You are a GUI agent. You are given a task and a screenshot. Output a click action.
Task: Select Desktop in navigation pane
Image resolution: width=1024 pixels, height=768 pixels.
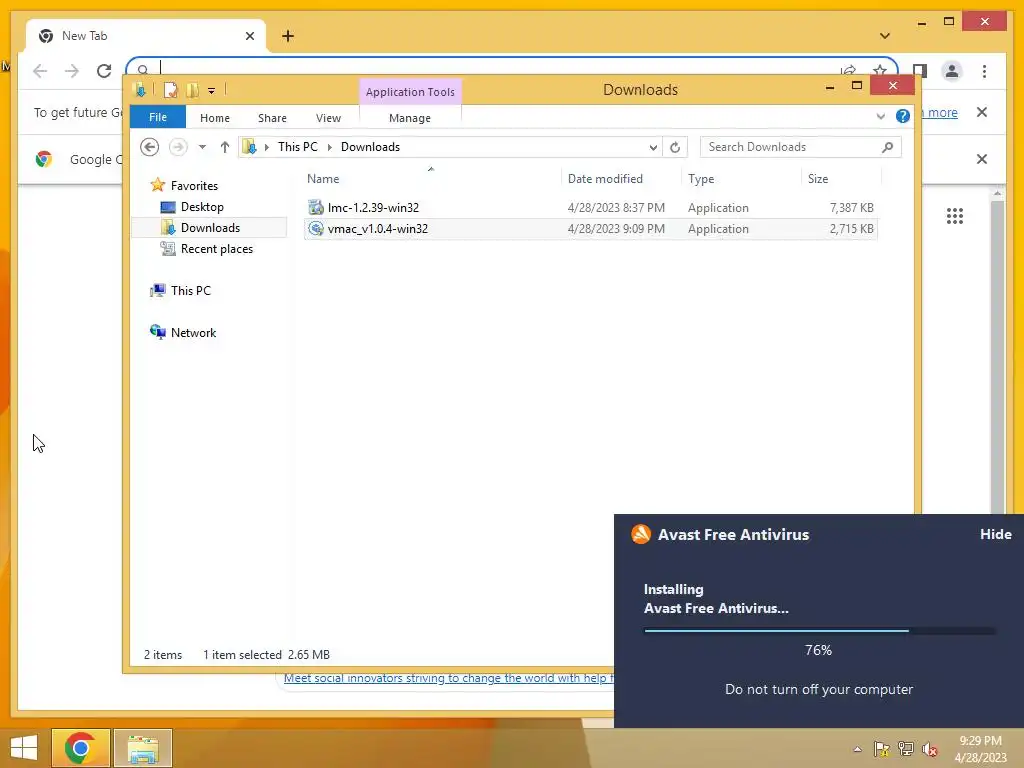[202, 207]
